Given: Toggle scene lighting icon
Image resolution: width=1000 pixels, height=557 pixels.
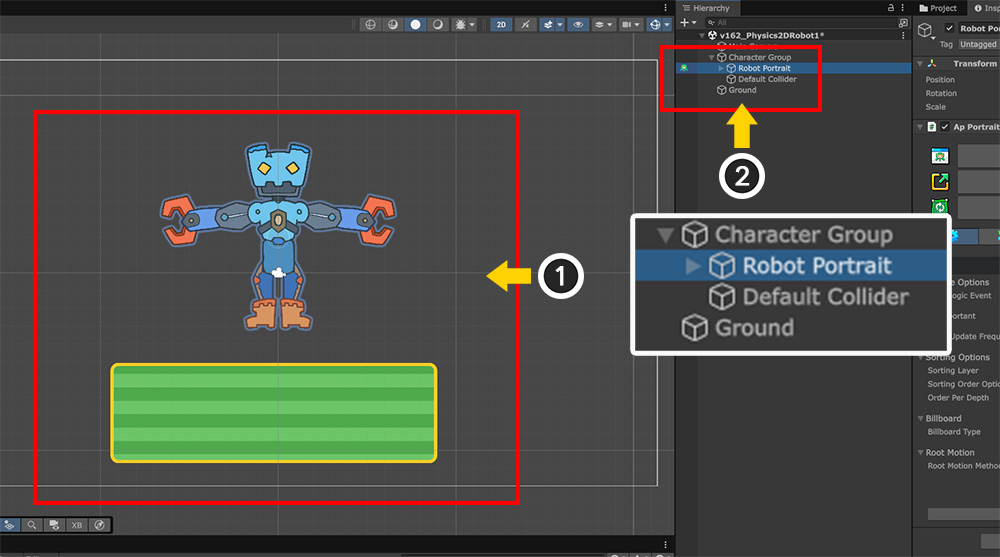Looking at the screenshot, I should click(x=526, y=24).
